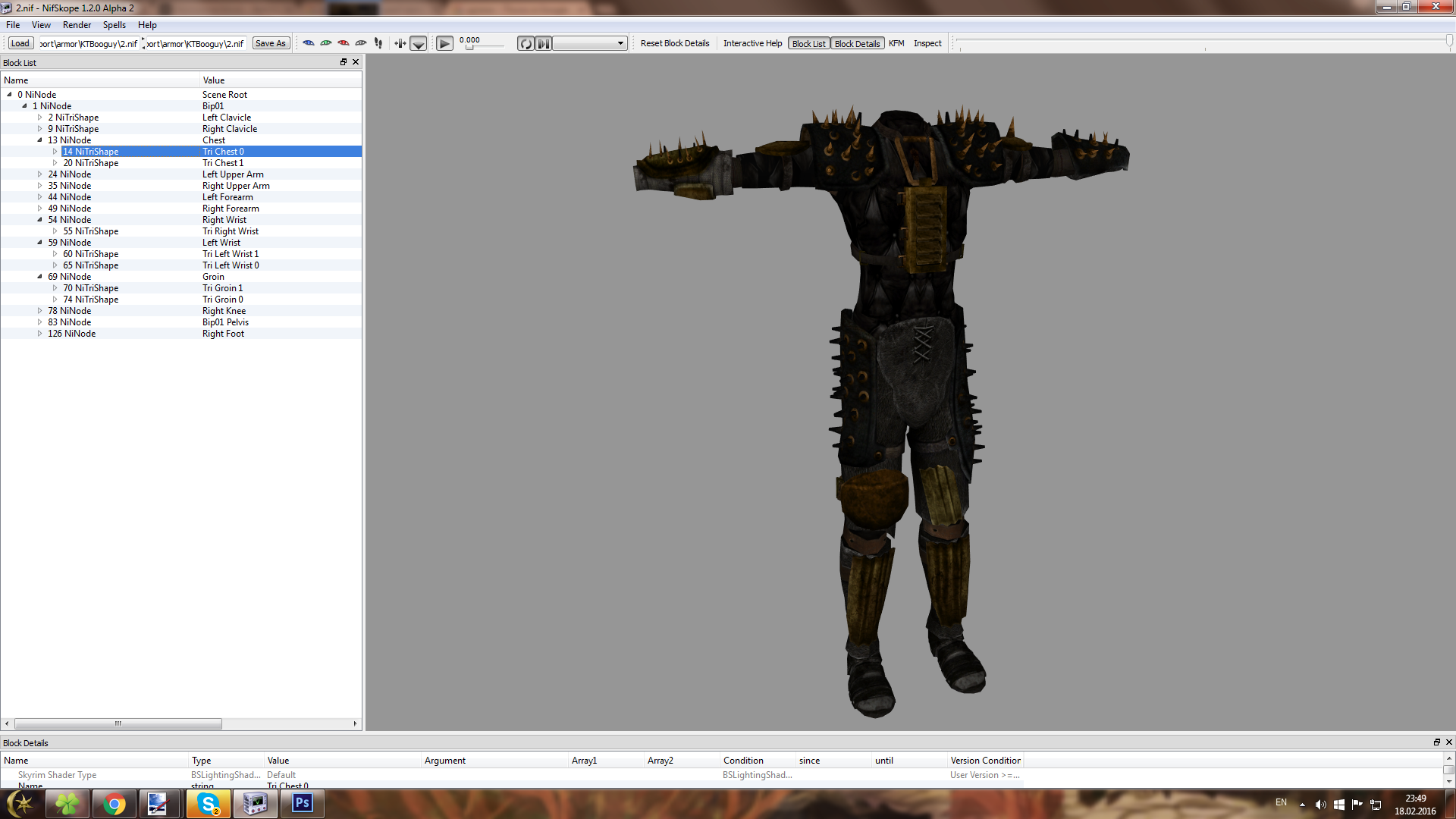This screenshot has width=1456, height=819.
Task: Close the Block Details panel
Action: [1449, 742]
